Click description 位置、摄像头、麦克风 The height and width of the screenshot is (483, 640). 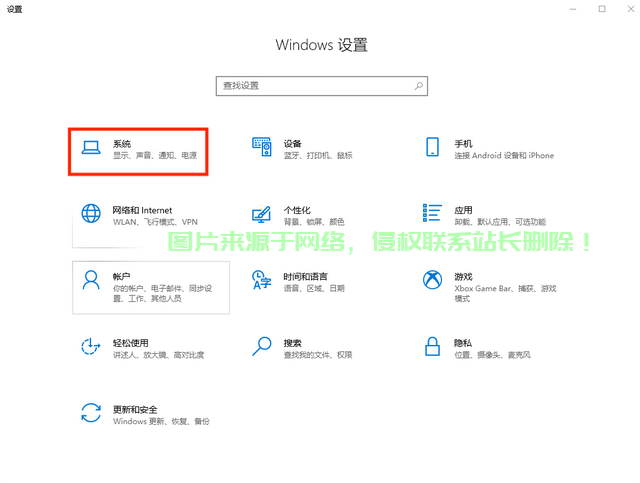coord(492,355)
